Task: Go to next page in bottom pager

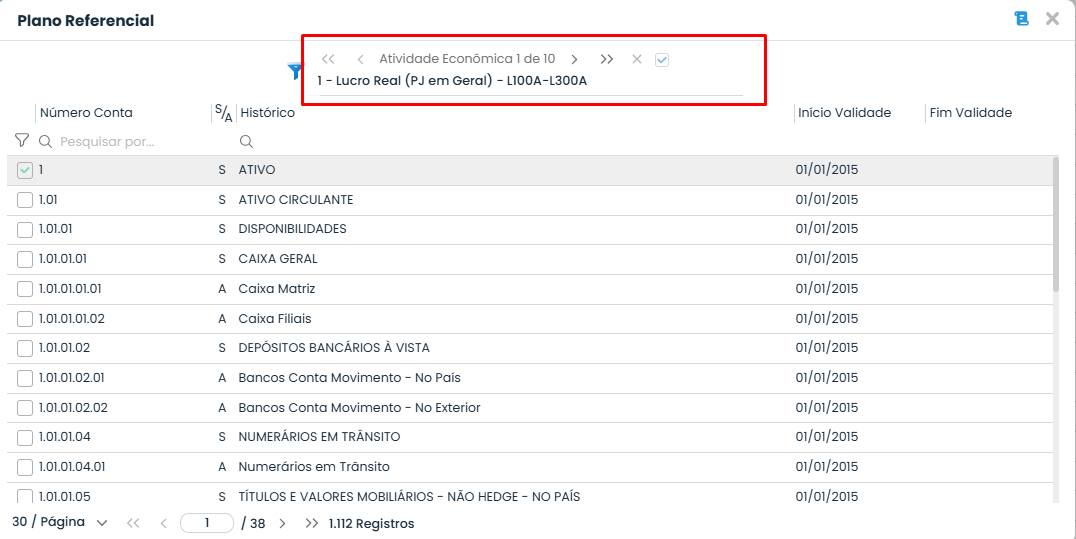Action: point(282,523)
